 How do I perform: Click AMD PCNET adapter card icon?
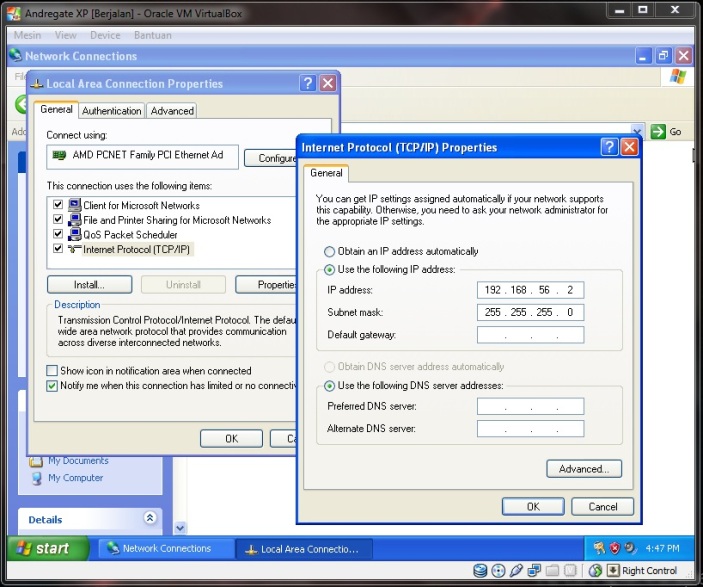[59, 155]
